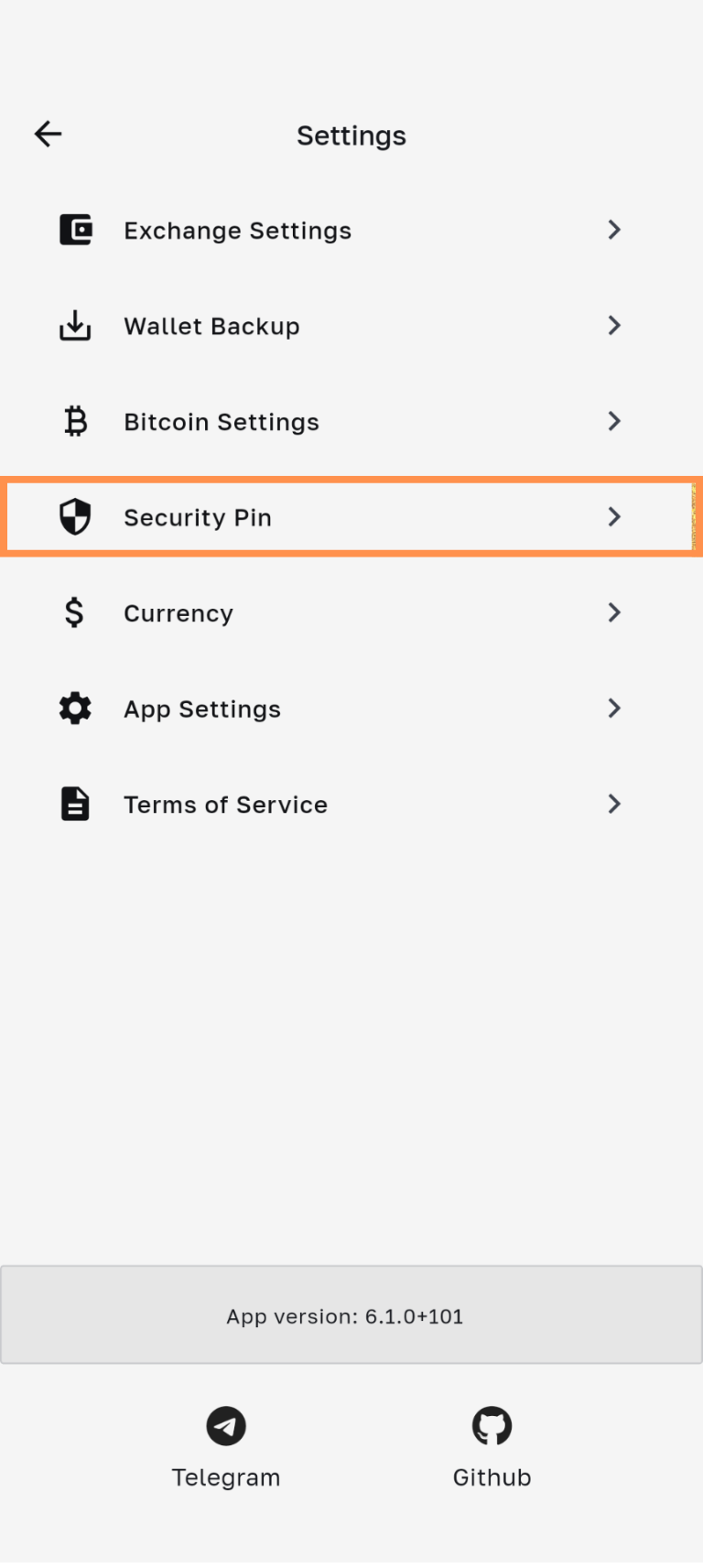Image resolution: width=703 pixels, height=1568 pixels.
Task: Click the Currency dollar sign icon
Action: [75, 612]
